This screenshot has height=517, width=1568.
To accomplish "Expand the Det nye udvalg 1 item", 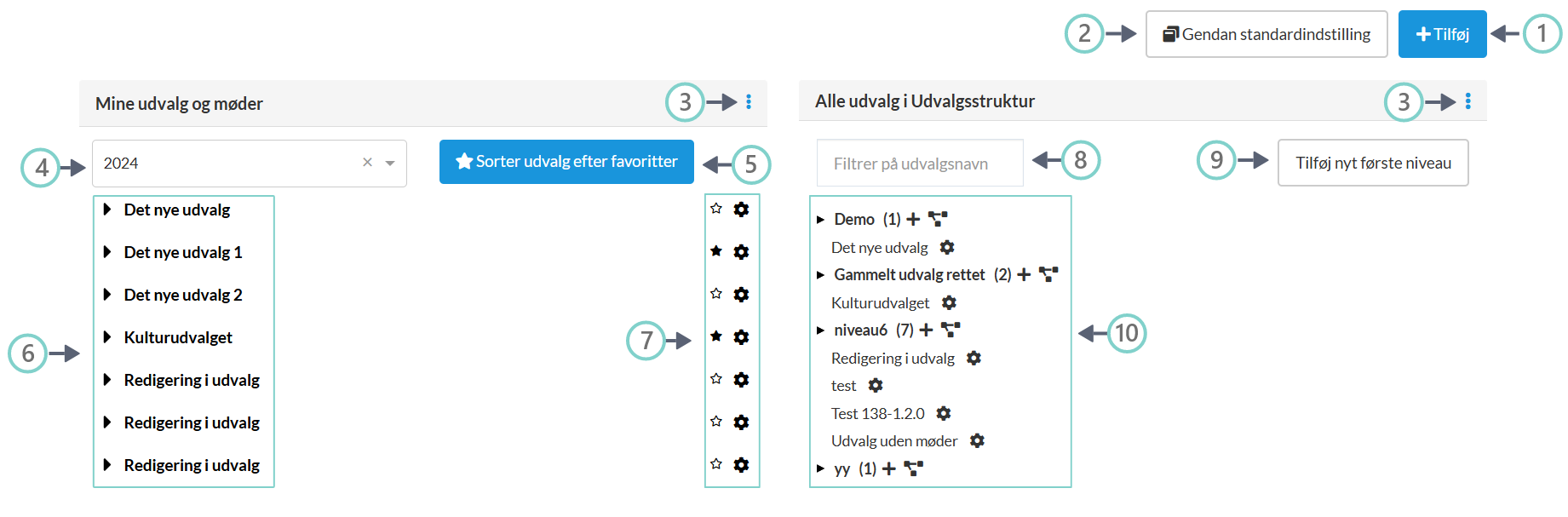I will (107, 252).
